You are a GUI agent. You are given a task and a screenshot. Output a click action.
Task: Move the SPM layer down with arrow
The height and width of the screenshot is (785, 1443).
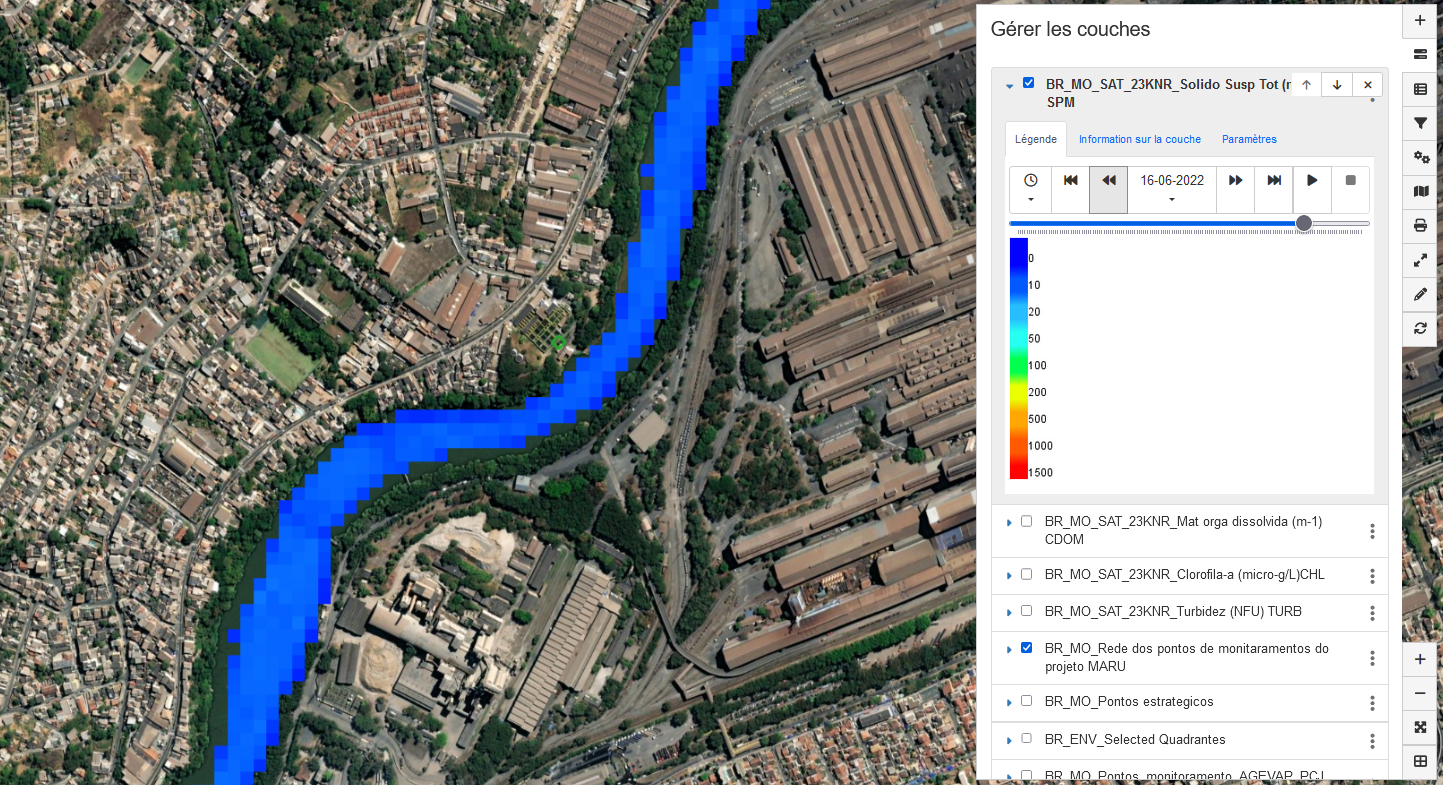pyautogui.click(x=1337, y=85)
